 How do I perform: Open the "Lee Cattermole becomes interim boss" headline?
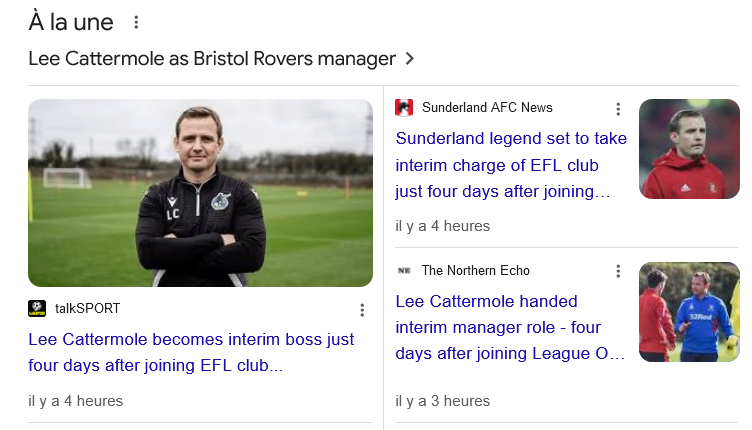(x=191, y=352)
